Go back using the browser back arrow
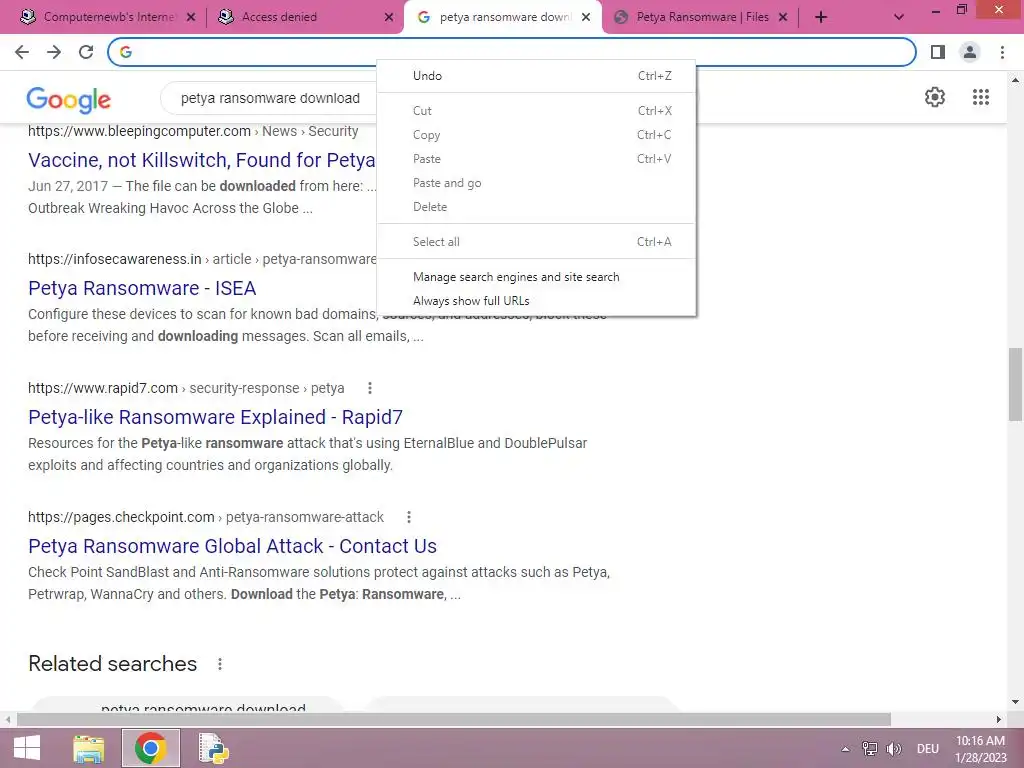1024x768 pixels. tap(22, 52)
